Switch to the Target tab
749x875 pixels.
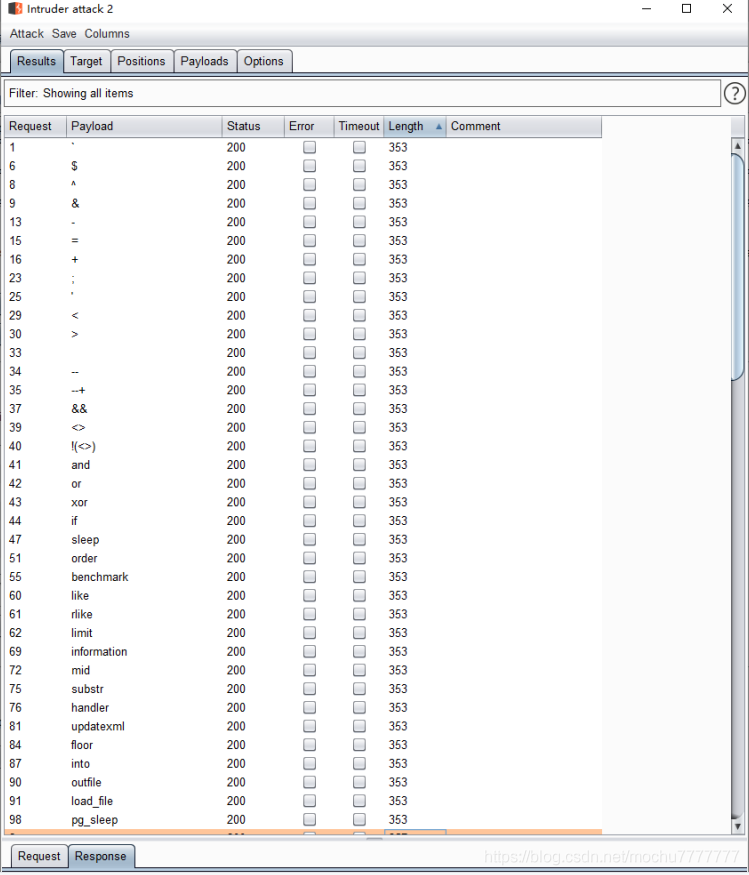point(86,61)
